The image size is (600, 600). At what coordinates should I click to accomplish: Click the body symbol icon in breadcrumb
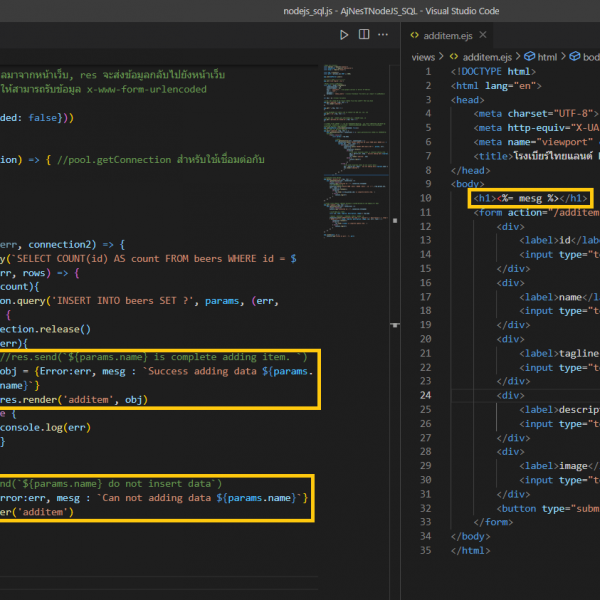(x=575, y=58)
